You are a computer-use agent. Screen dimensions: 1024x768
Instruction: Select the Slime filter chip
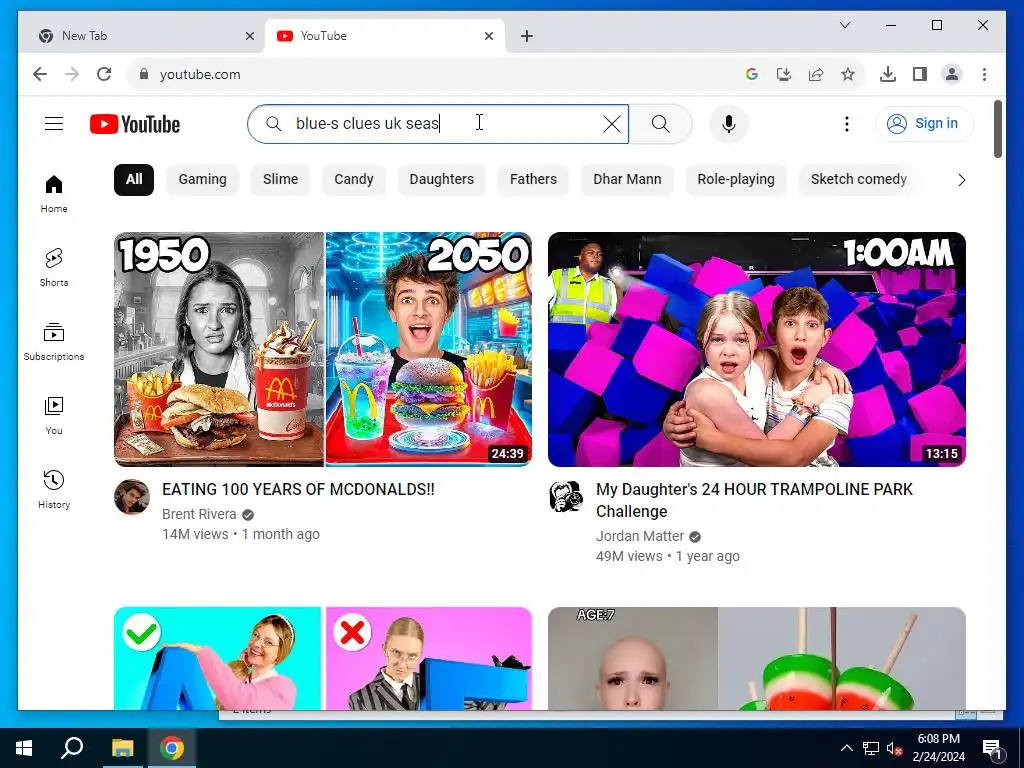click(x=280, y=180)
